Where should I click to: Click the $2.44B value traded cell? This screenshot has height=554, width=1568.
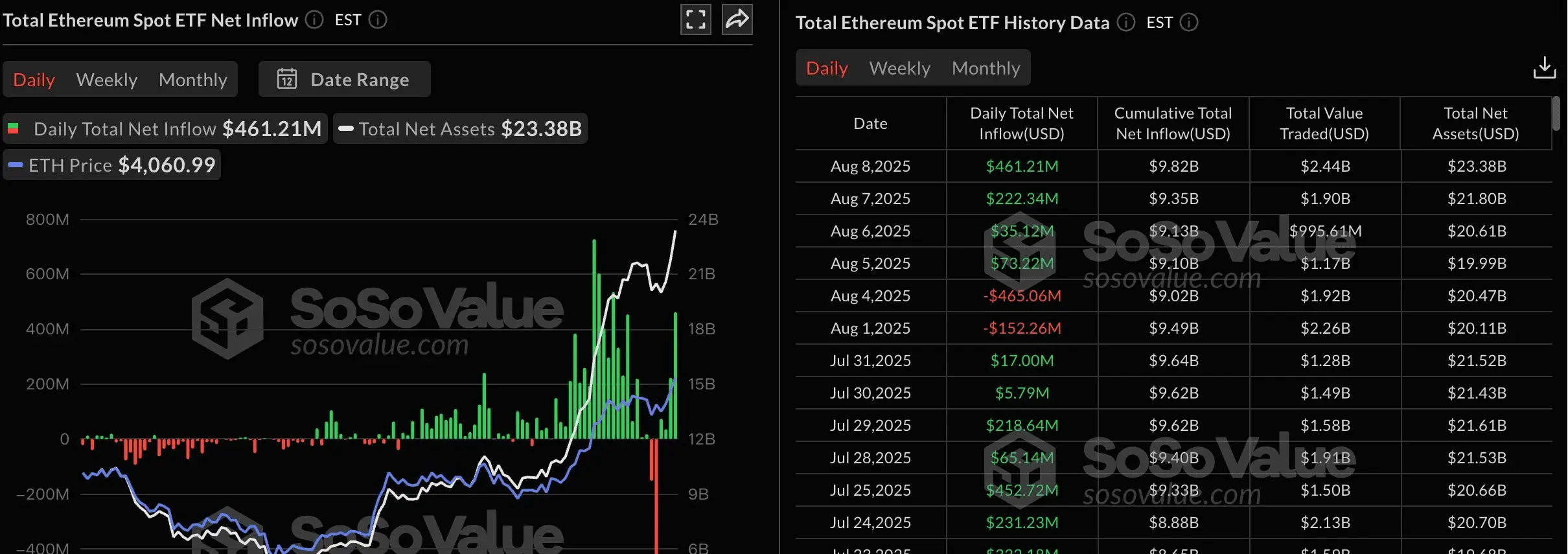click(1326, 166)
